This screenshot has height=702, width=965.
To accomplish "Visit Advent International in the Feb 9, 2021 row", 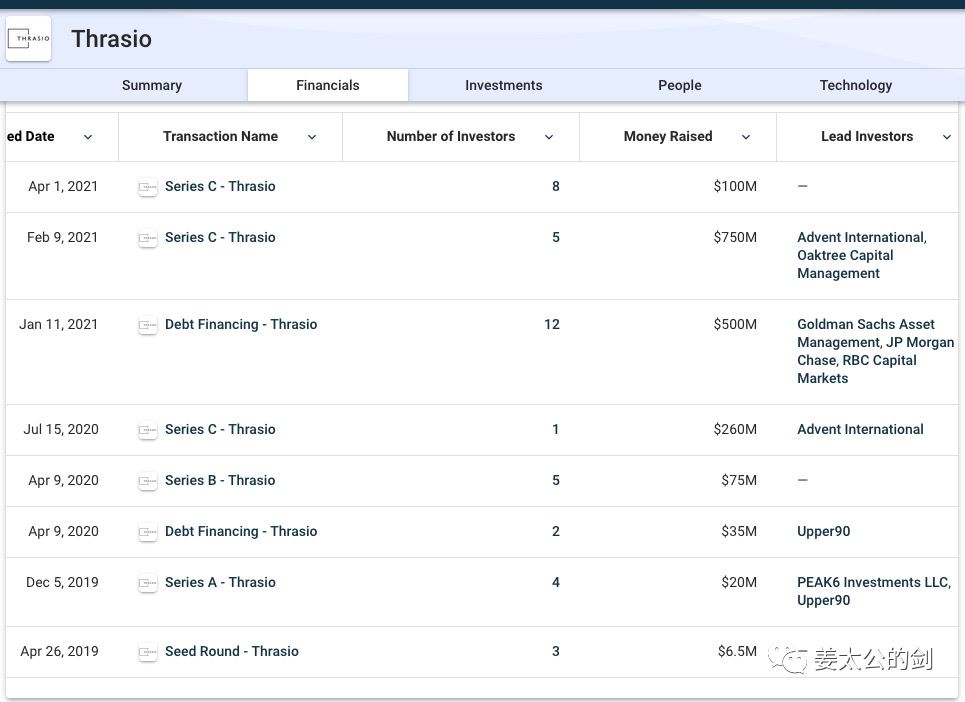I will coord(862,237).
